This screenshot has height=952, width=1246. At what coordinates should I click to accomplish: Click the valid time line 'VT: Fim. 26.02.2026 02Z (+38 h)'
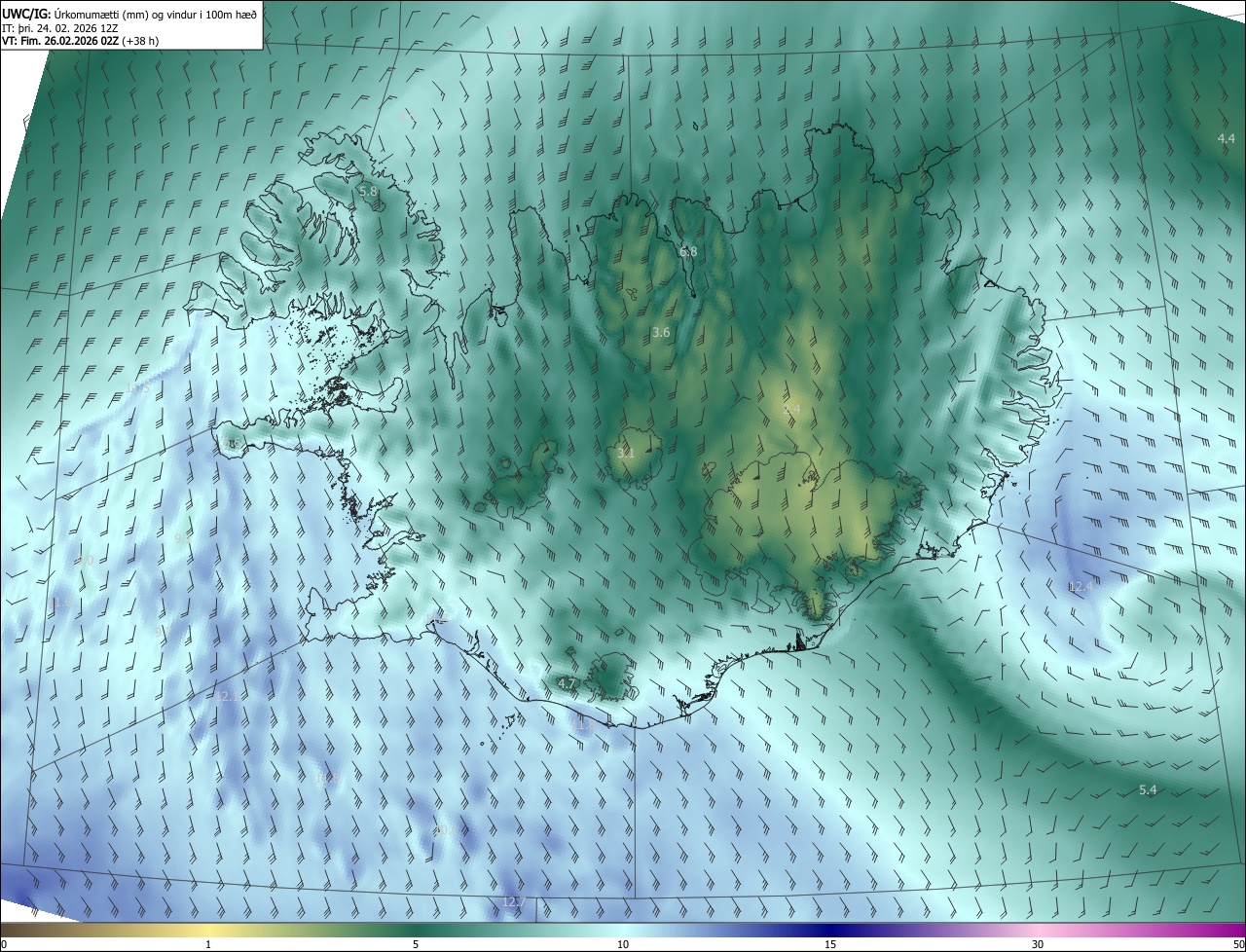[80, 41]
